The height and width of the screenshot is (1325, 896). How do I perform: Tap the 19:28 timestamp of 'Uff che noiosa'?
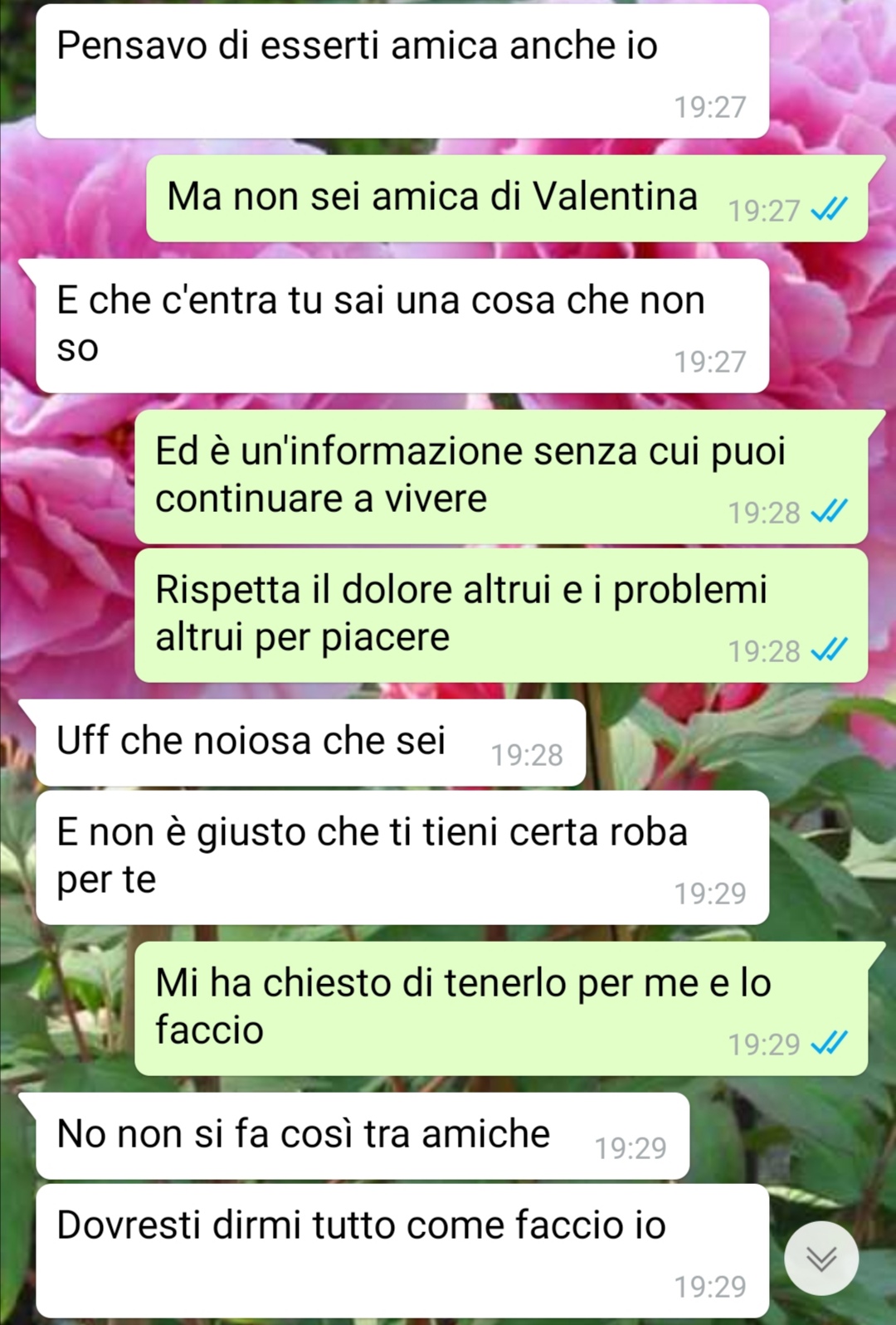click(x=527, y=755)
